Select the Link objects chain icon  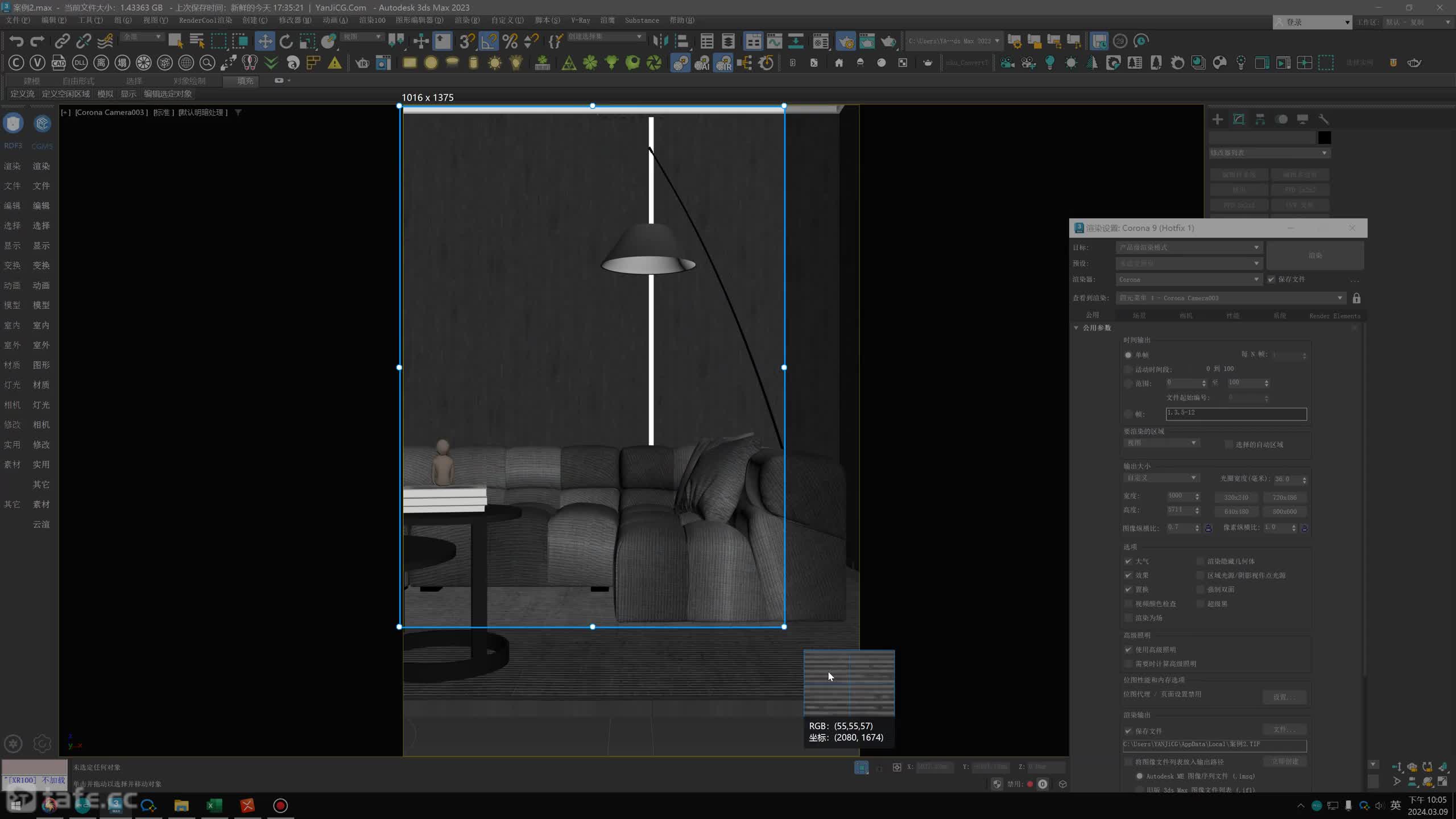point(62,41)
